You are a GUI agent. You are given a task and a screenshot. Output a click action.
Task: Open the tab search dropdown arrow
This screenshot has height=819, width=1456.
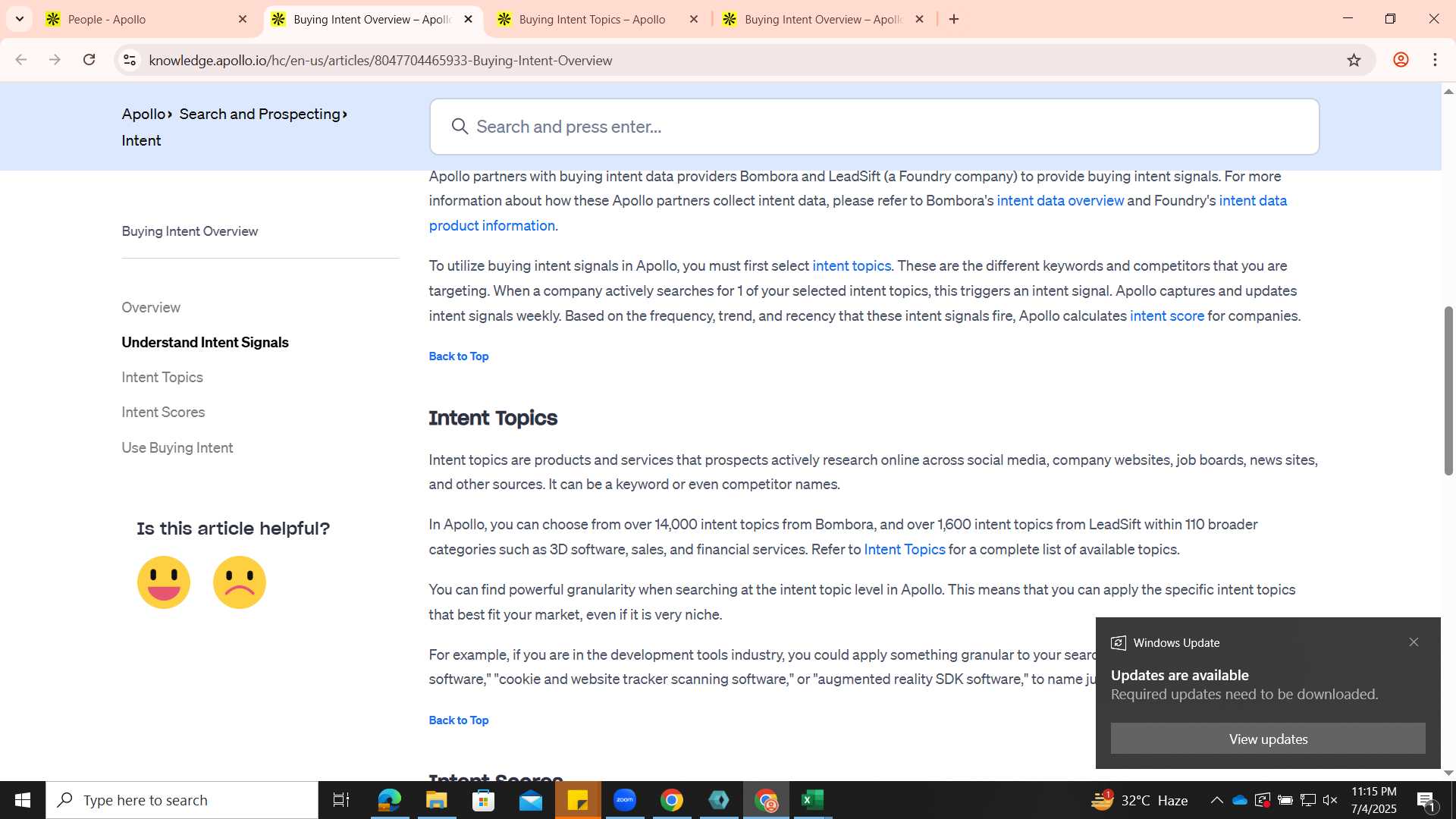point(20,19)
